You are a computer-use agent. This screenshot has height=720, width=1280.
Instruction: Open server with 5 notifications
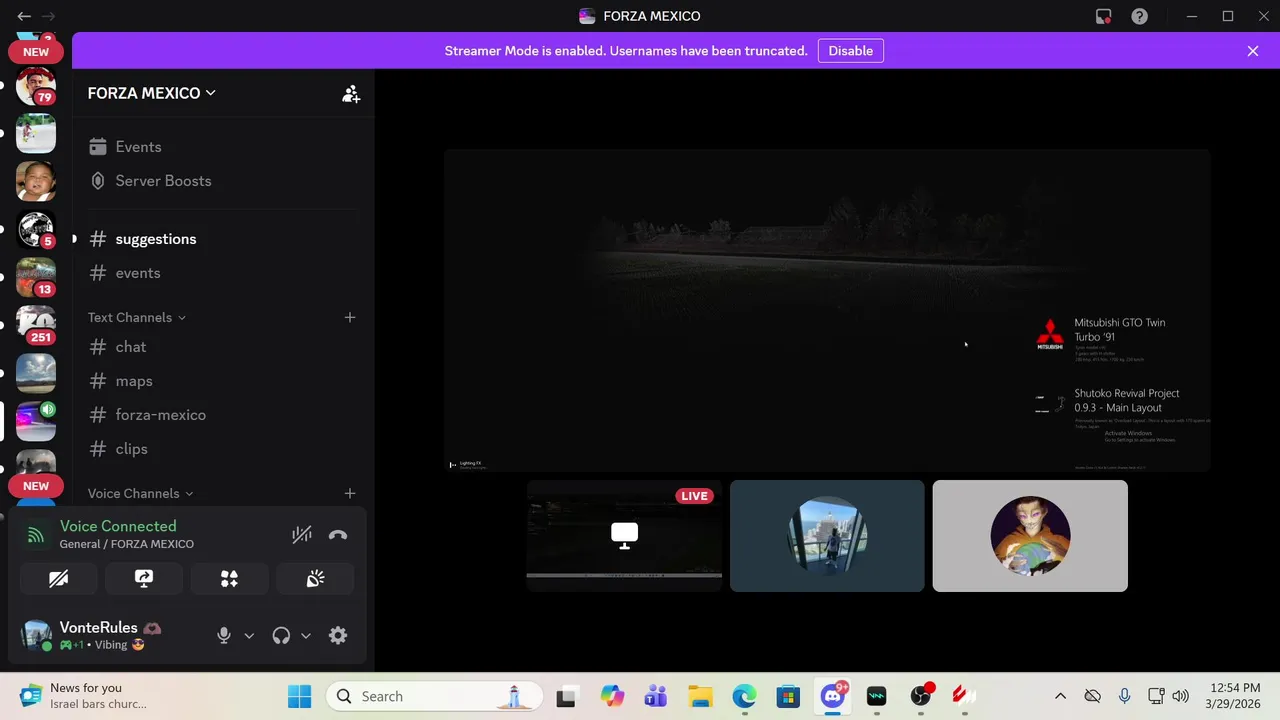36,230
